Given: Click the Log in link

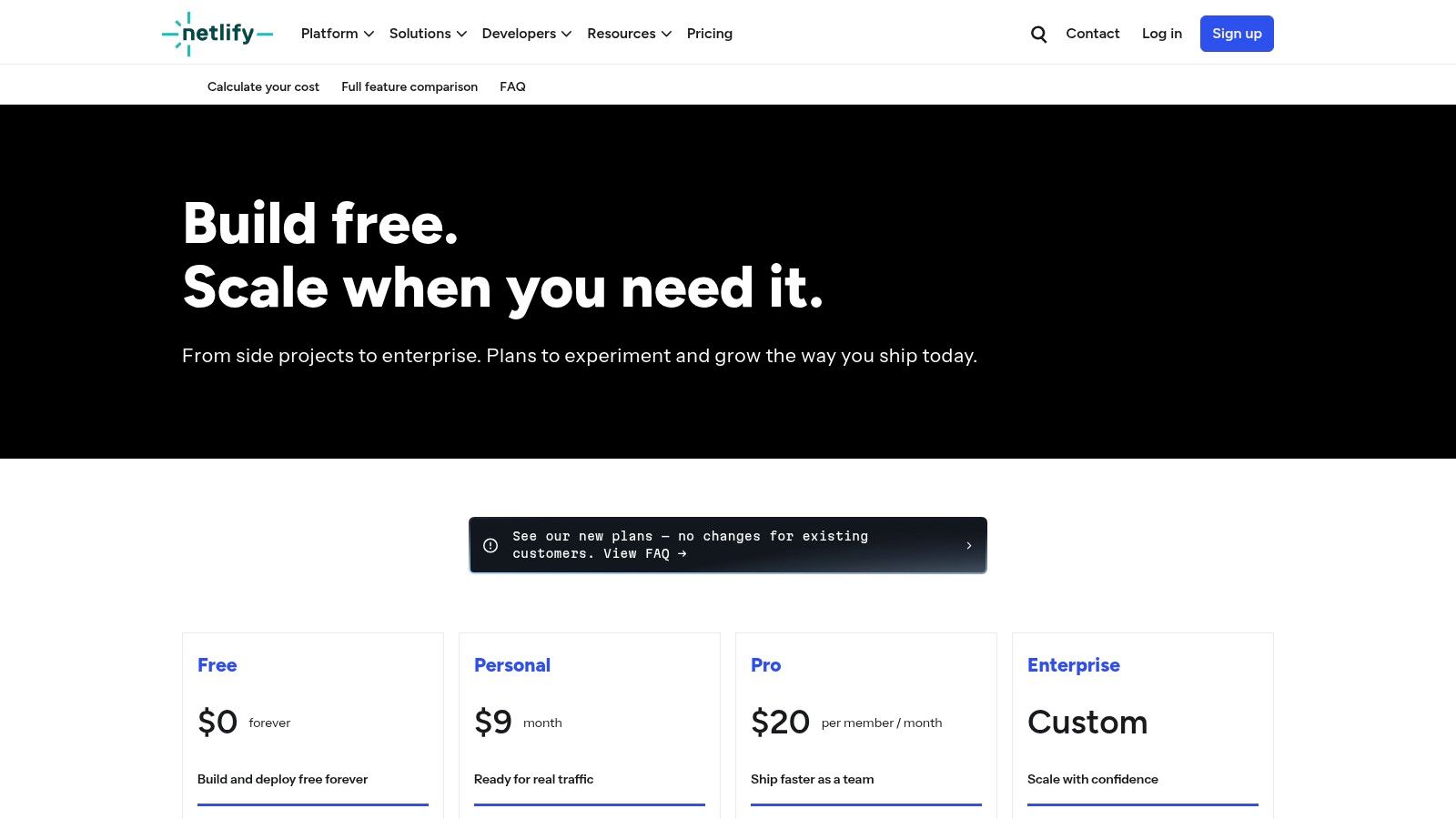Looking at the screenshot, I should (x=1161, y=34).
